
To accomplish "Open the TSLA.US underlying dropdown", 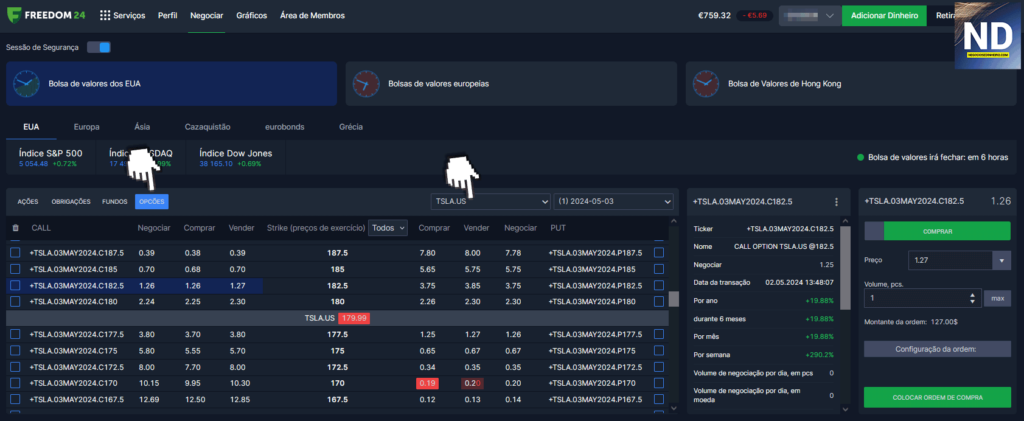I will pyautogui.click(x=490, y=202).
